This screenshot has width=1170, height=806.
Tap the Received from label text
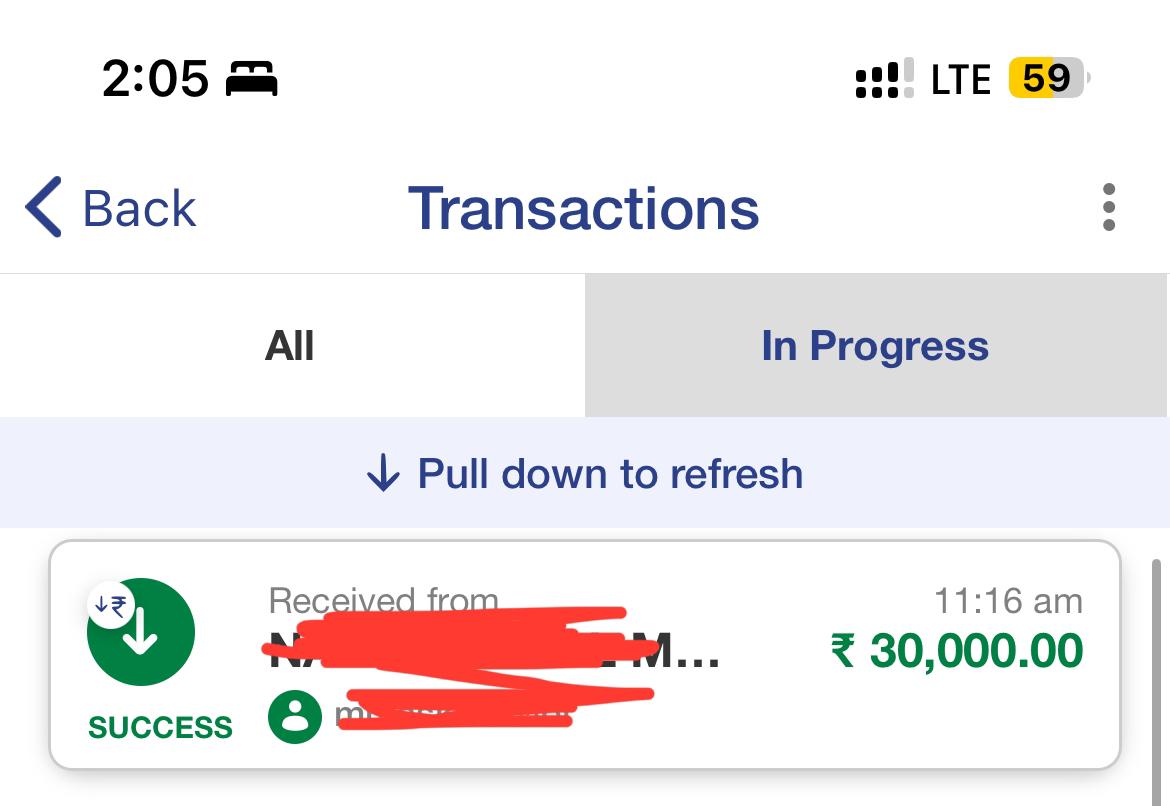click(384, 599)
